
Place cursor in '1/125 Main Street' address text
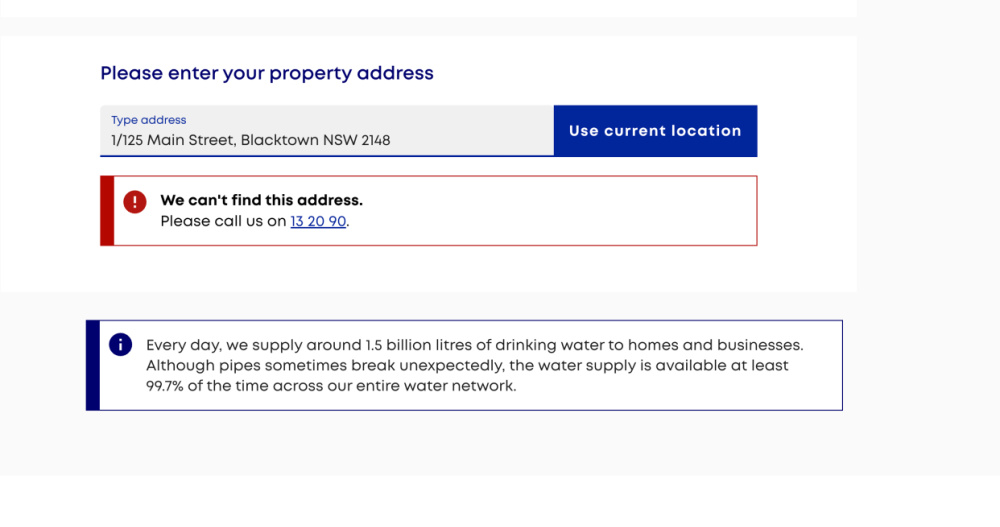173,140
